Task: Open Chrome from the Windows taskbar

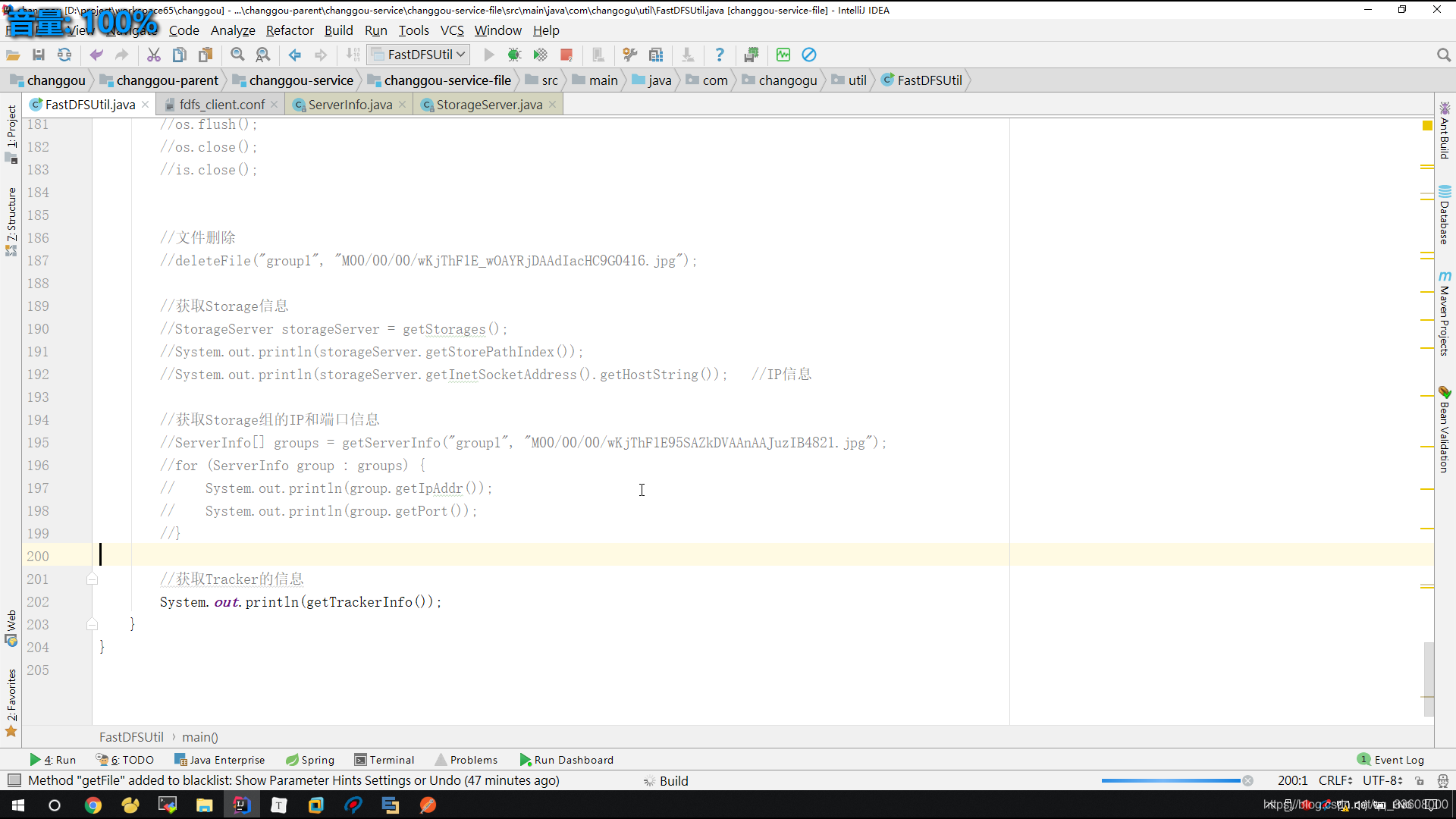Action: pyautogui.click(x=93, y=805)
